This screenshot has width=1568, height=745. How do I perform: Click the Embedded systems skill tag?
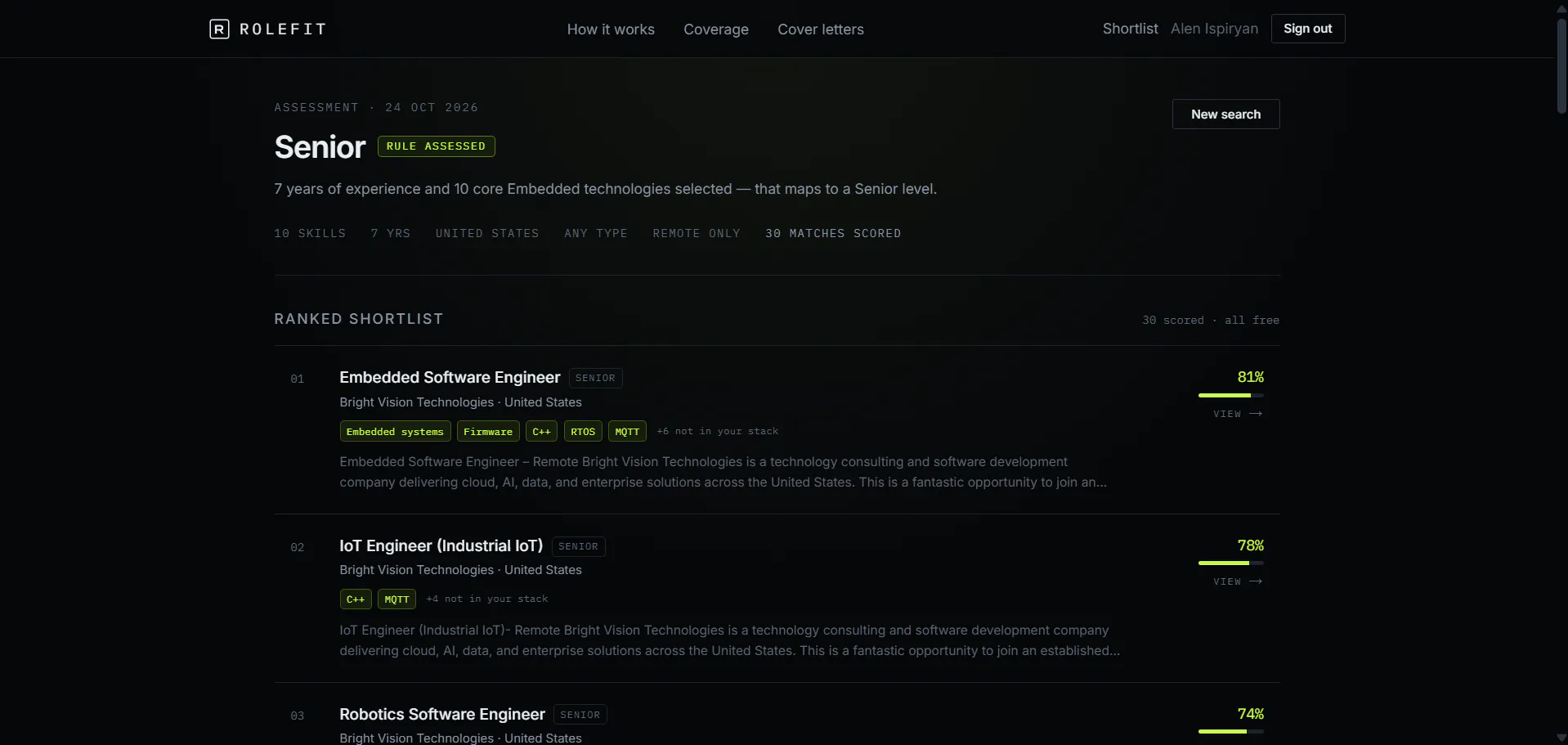coord(395,432)
